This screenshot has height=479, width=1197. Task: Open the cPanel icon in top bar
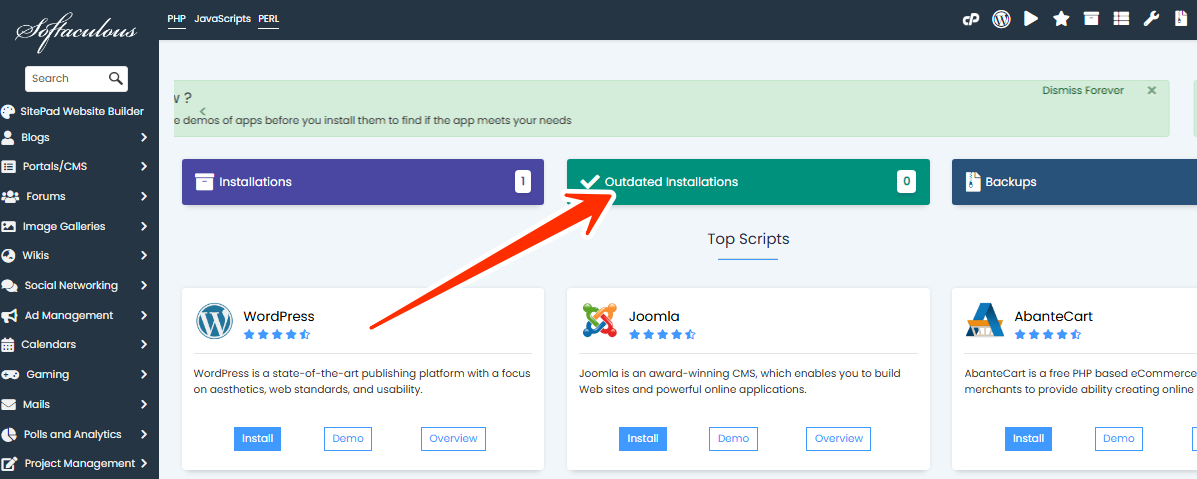tap(970, 19)
